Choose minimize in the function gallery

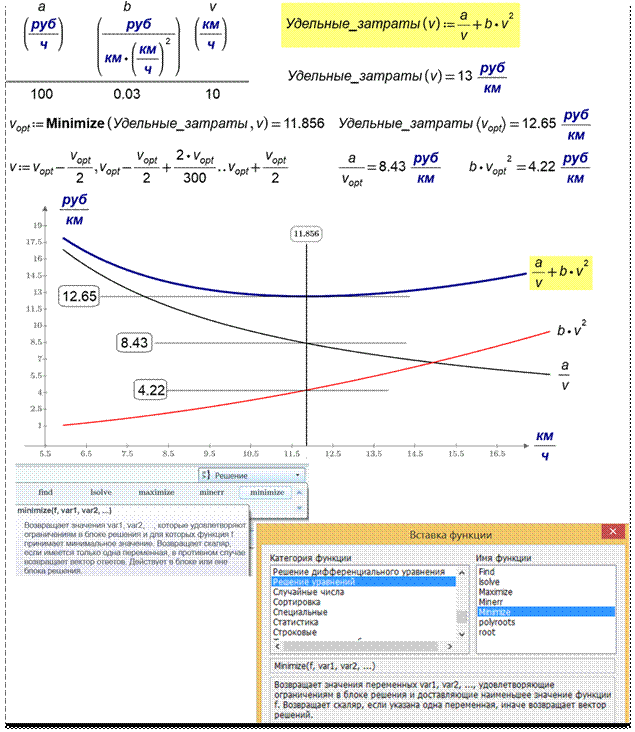[267, 493]
